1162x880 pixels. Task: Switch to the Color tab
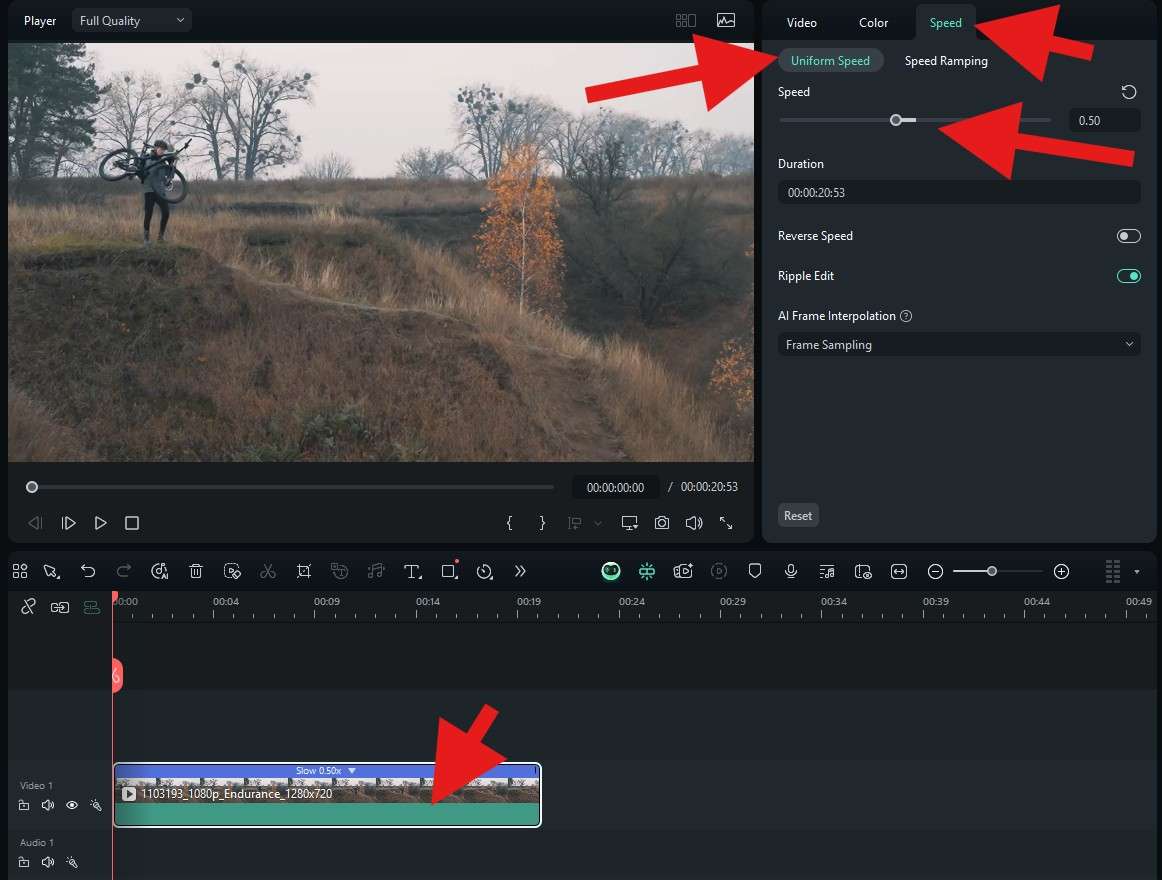pos(874,22)
